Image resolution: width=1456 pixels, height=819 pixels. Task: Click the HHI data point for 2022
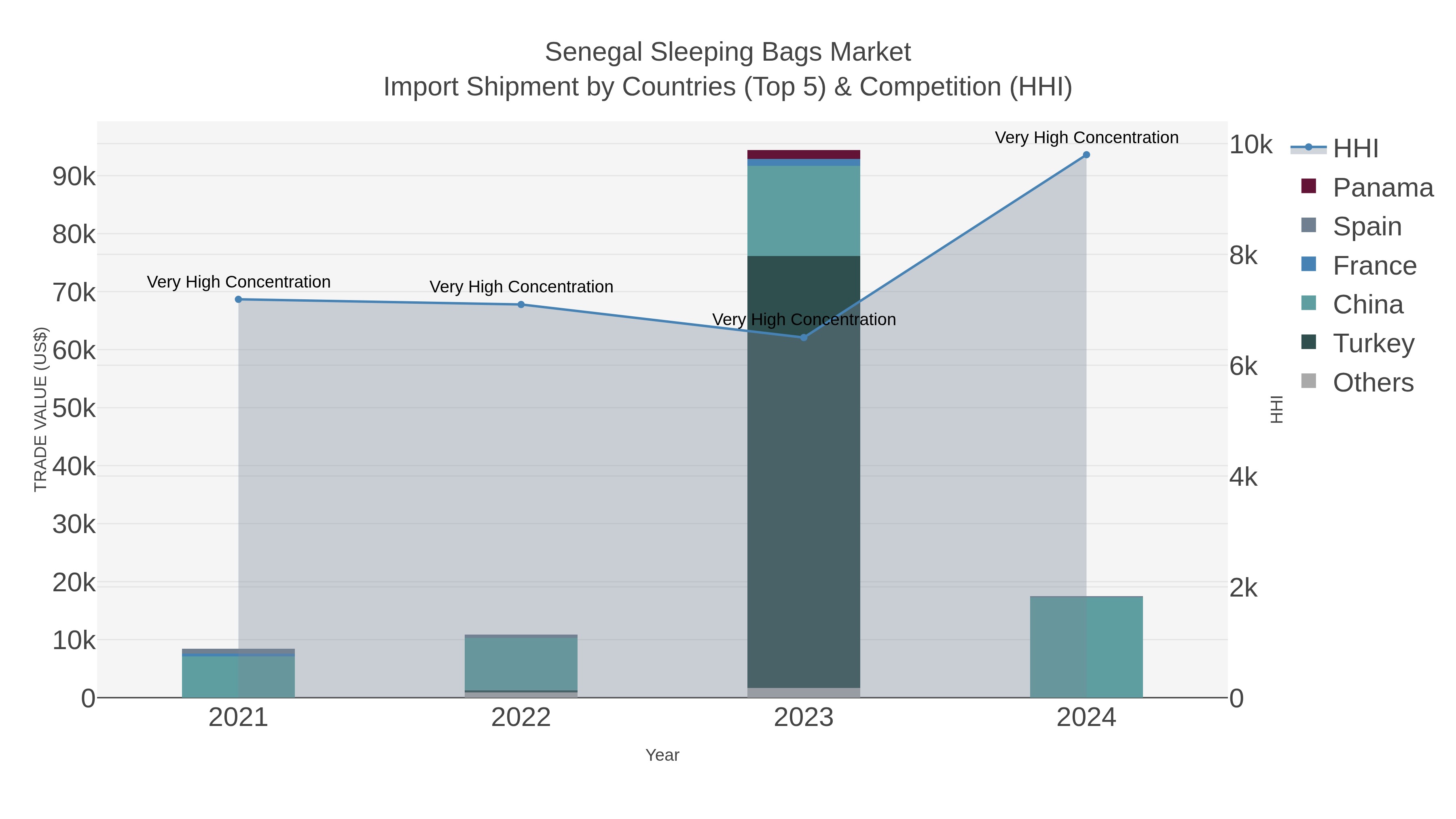521,305
